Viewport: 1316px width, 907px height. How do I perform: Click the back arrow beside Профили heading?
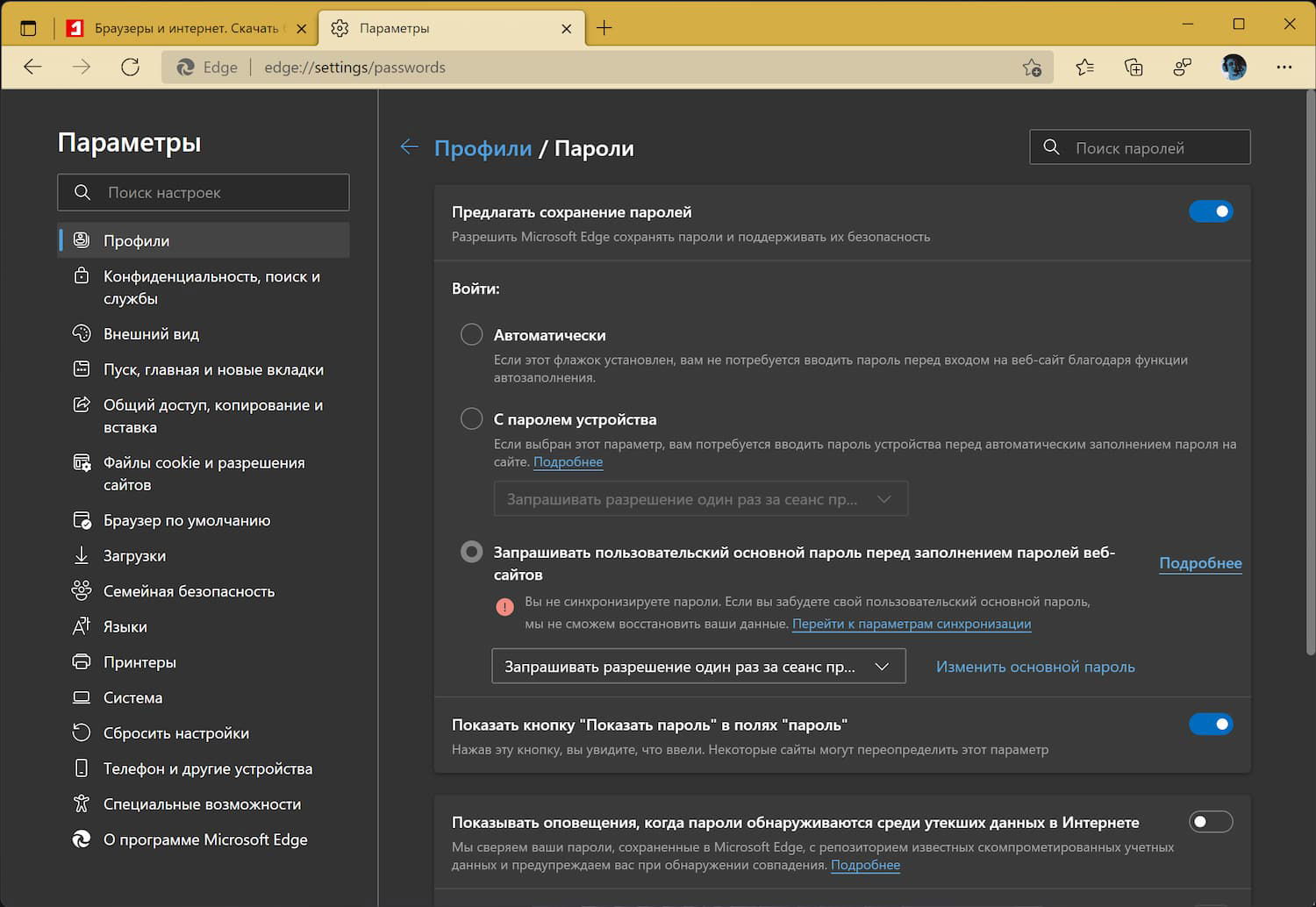pos(409,147)
